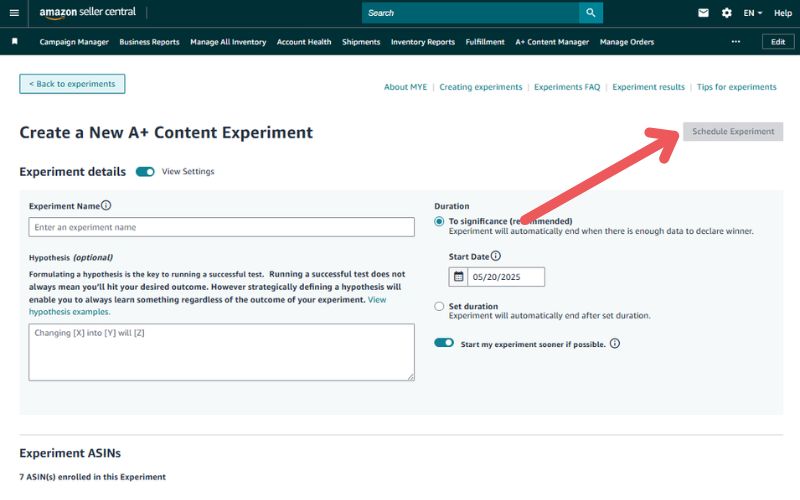
Task: Click the search magnifier button
Action: coord(591,13)
